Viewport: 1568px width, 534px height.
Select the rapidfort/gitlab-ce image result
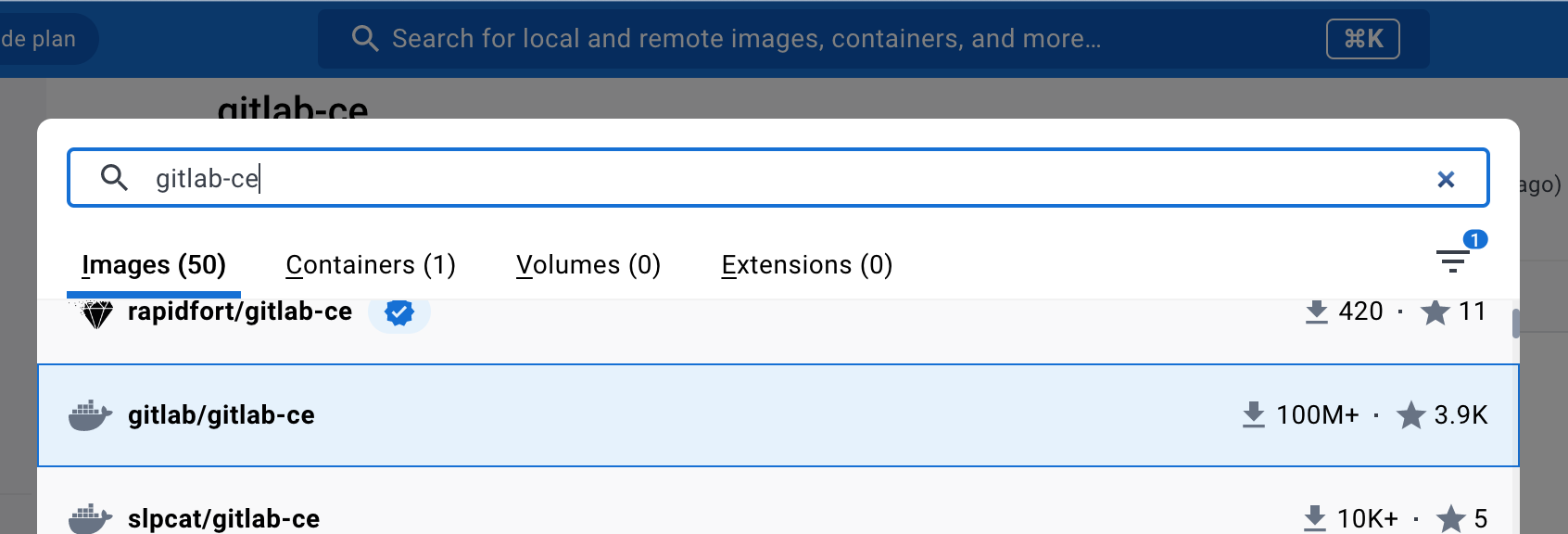pos(778,330)
